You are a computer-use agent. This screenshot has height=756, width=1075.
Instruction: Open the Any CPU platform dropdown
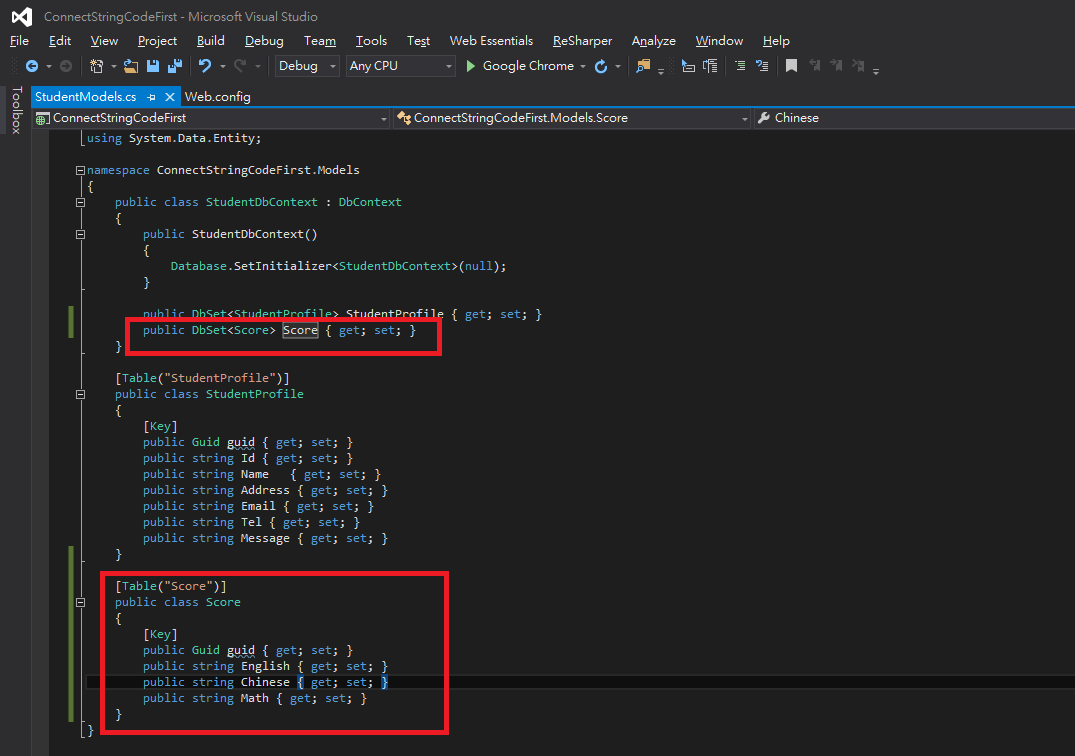point(400,66)
